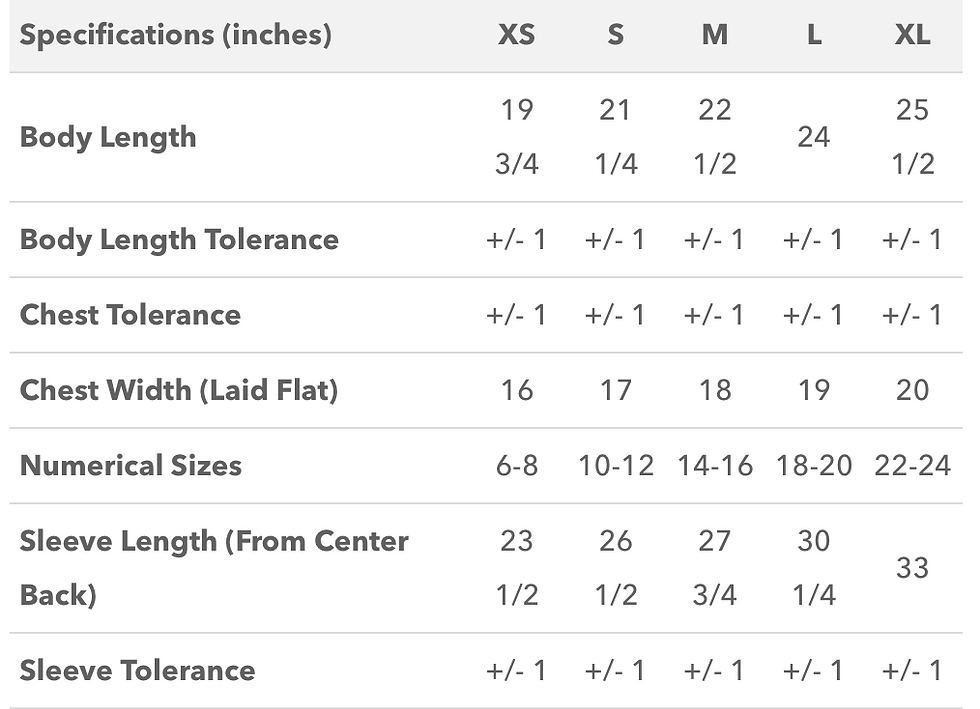Click the numerical size range 10-12
This screenshot has height=709, width=980.
pyautogui.click(x=615, y=465)
